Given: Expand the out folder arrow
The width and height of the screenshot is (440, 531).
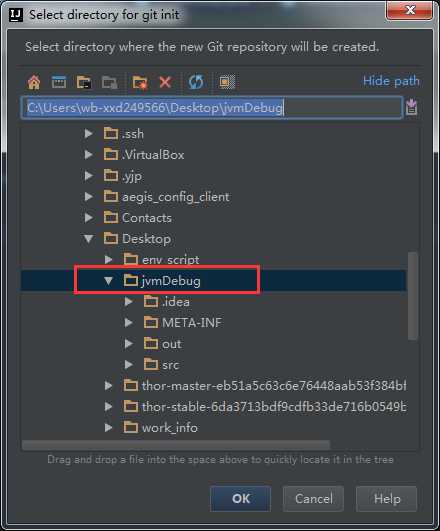Looking at the screenshot, I should coord(128,344).
